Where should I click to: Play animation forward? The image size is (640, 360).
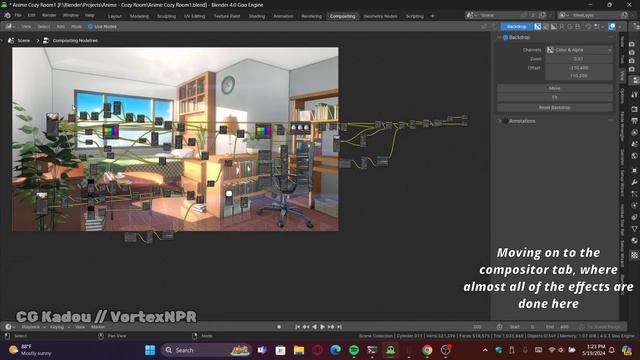coord(322,327)
